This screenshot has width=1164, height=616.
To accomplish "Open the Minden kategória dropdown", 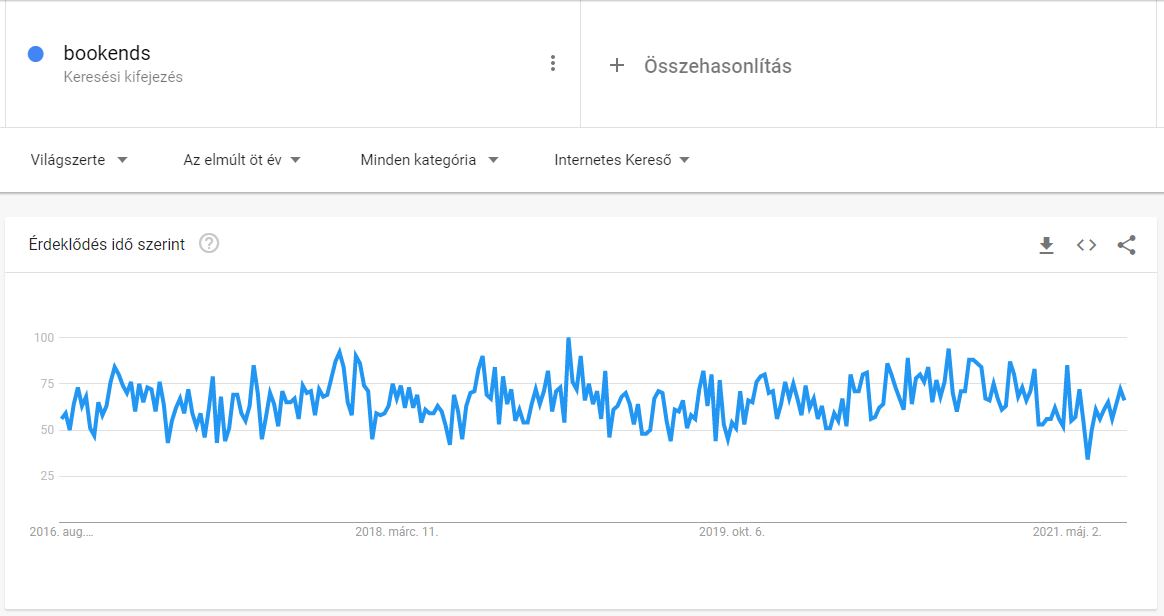I will [x=429, y=160].
